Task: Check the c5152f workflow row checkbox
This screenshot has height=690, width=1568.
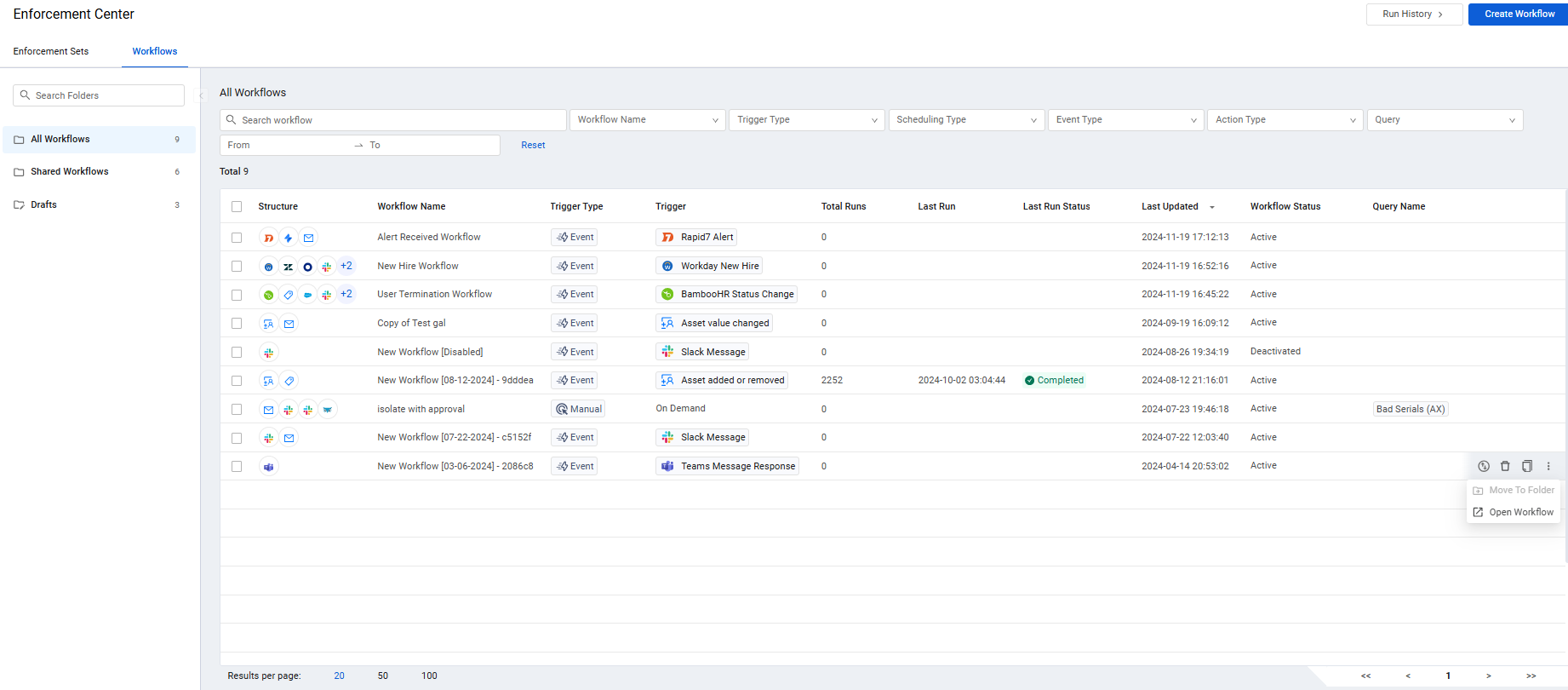Action: click(237, 438)
